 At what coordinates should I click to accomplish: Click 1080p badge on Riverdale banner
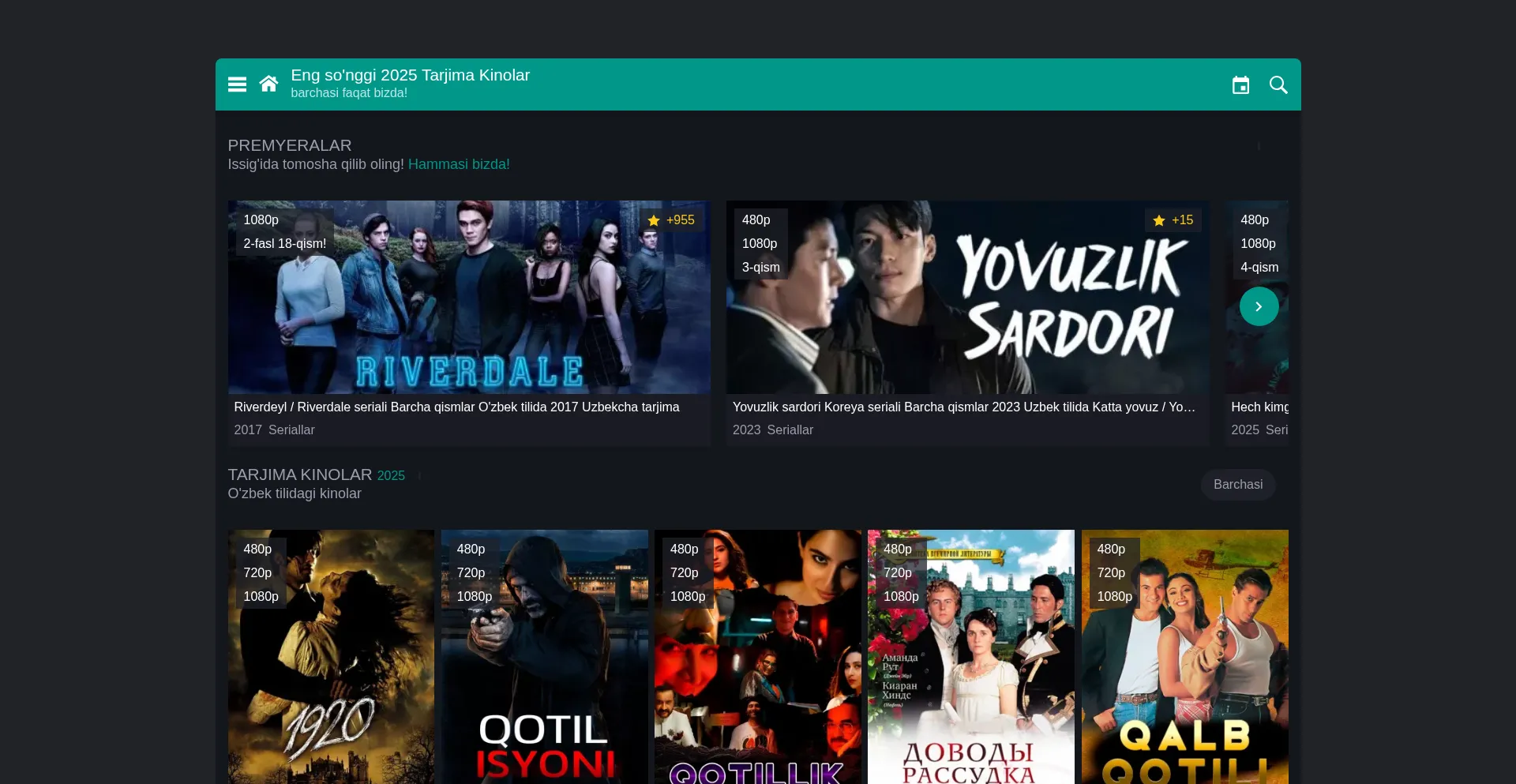click(x=261, y=220)
